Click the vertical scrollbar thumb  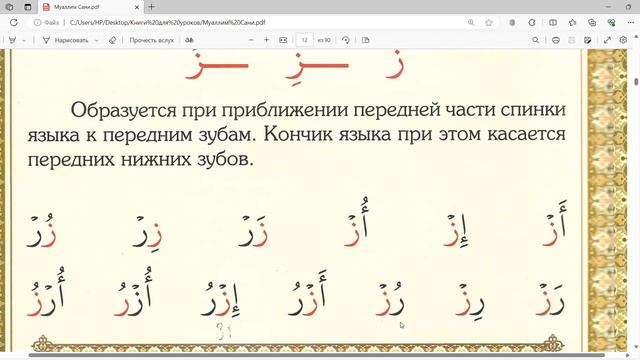point(636,81)
